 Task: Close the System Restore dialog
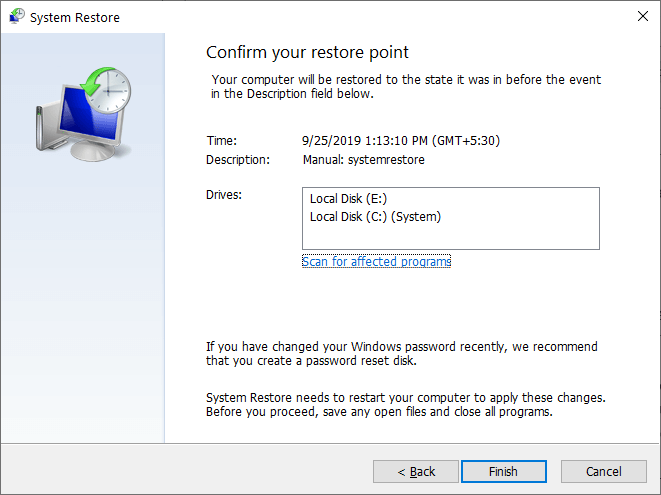640,16
